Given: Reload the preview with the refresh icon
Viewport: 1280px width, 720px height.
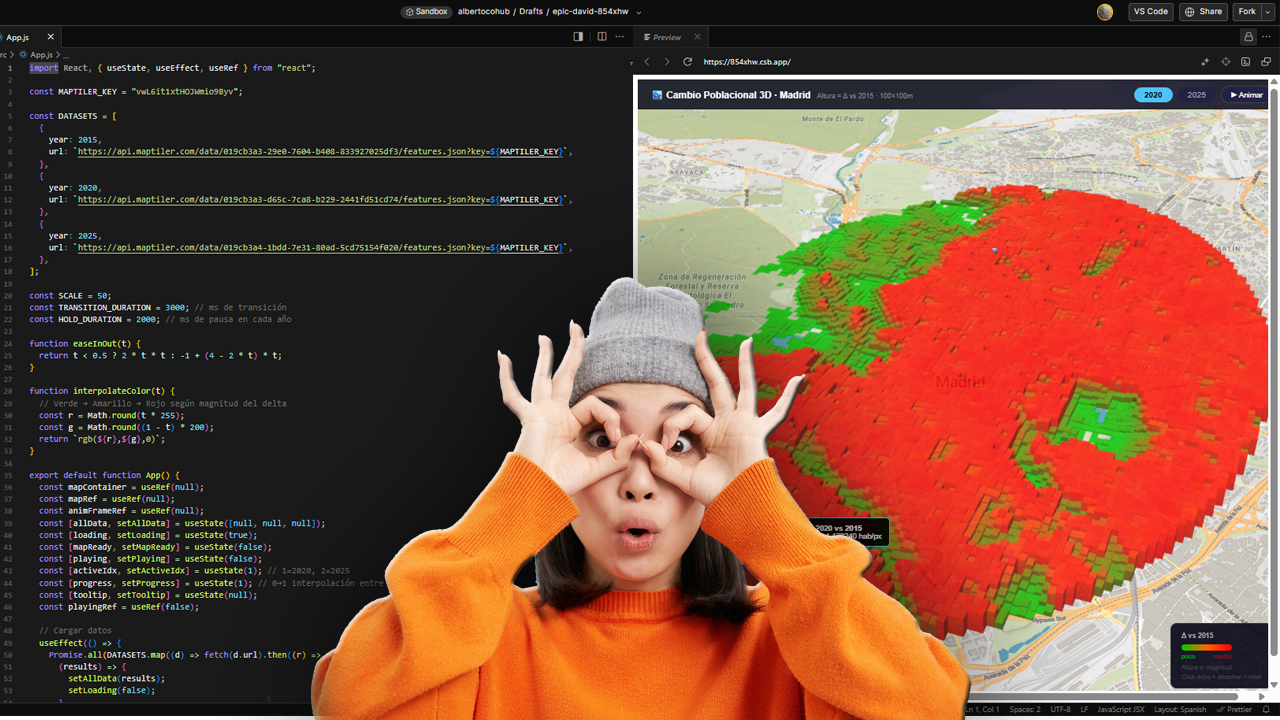Looking at the screenshot, I should (687, 62).
